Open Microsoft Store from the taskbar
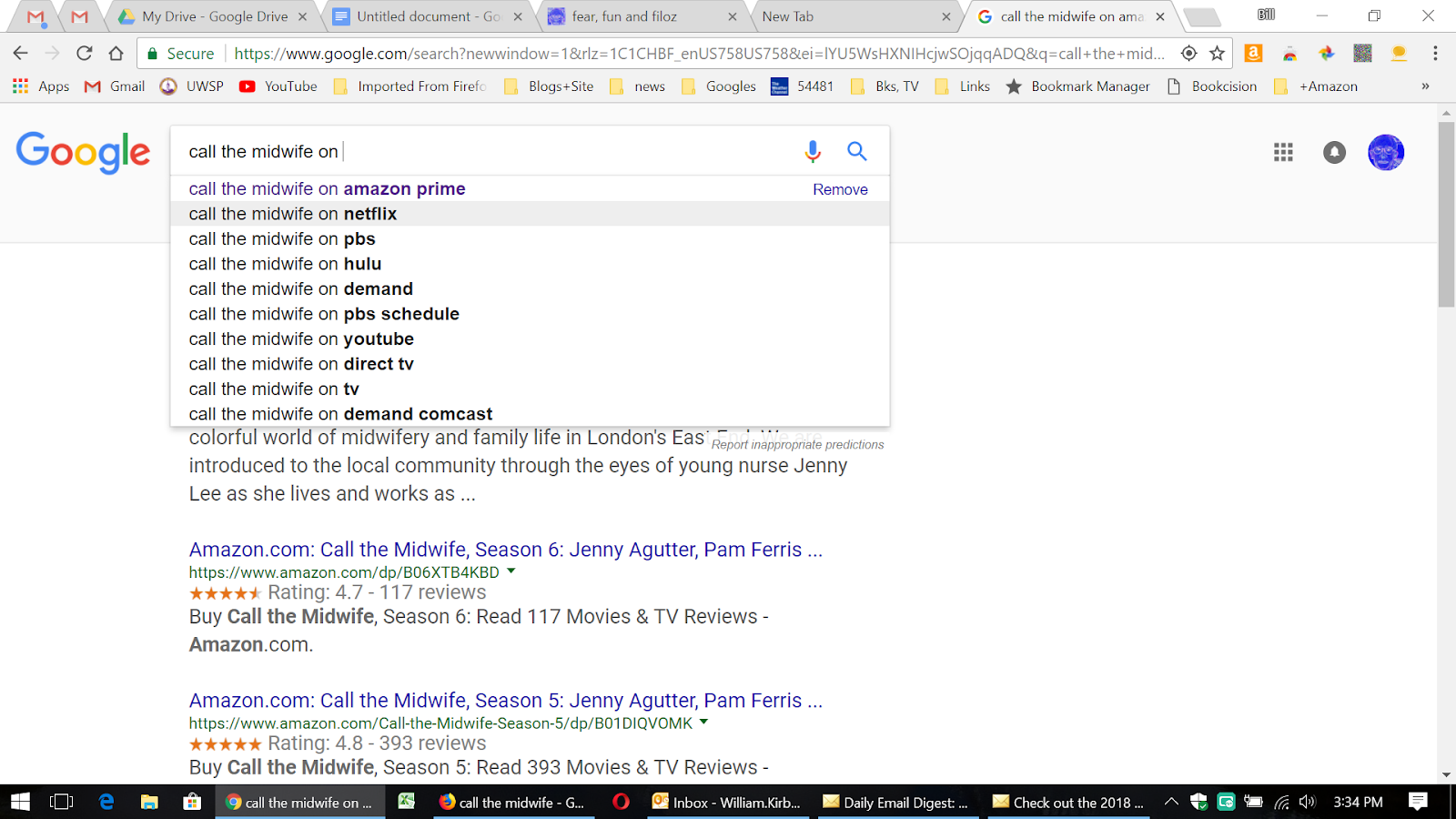 click(192, 802)
